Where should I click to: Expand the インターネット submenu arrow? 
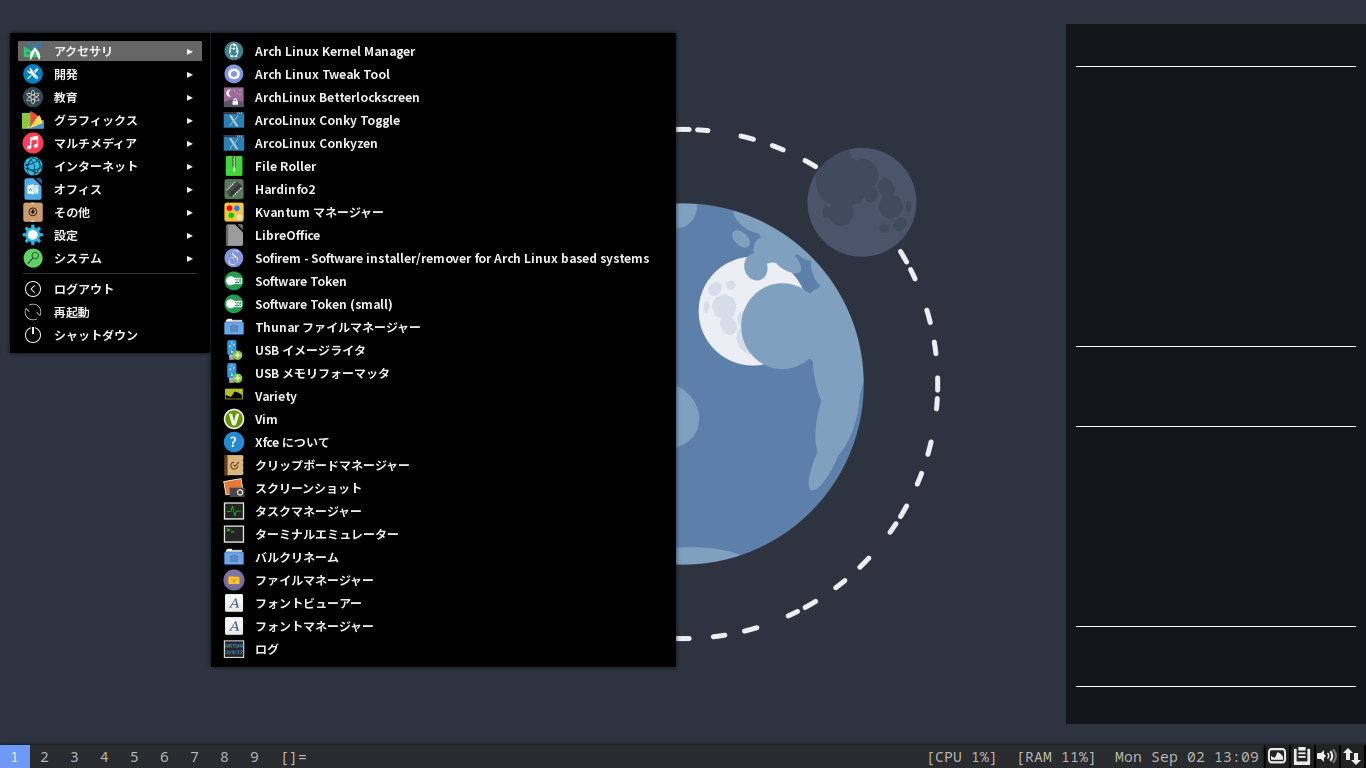[189, 166]
